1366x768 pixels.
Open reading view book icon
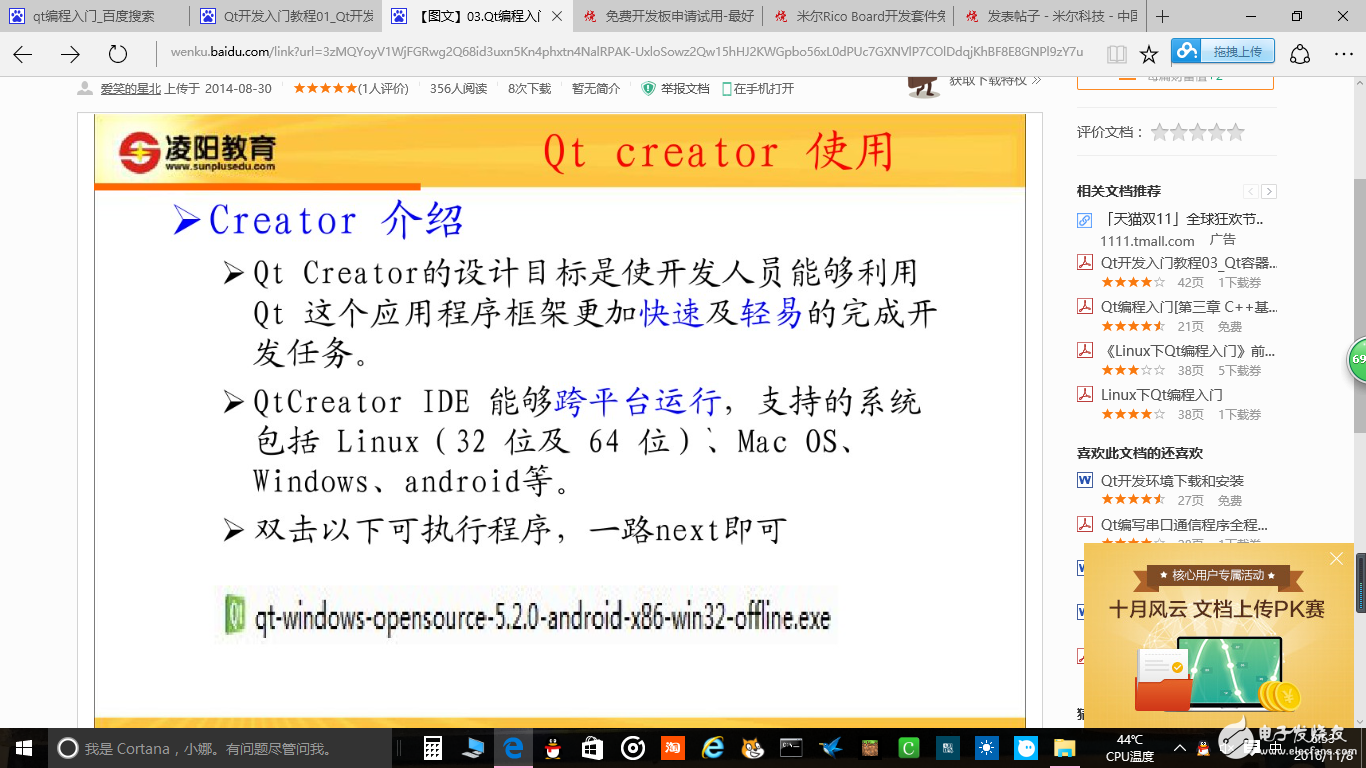pos(1117,54)
